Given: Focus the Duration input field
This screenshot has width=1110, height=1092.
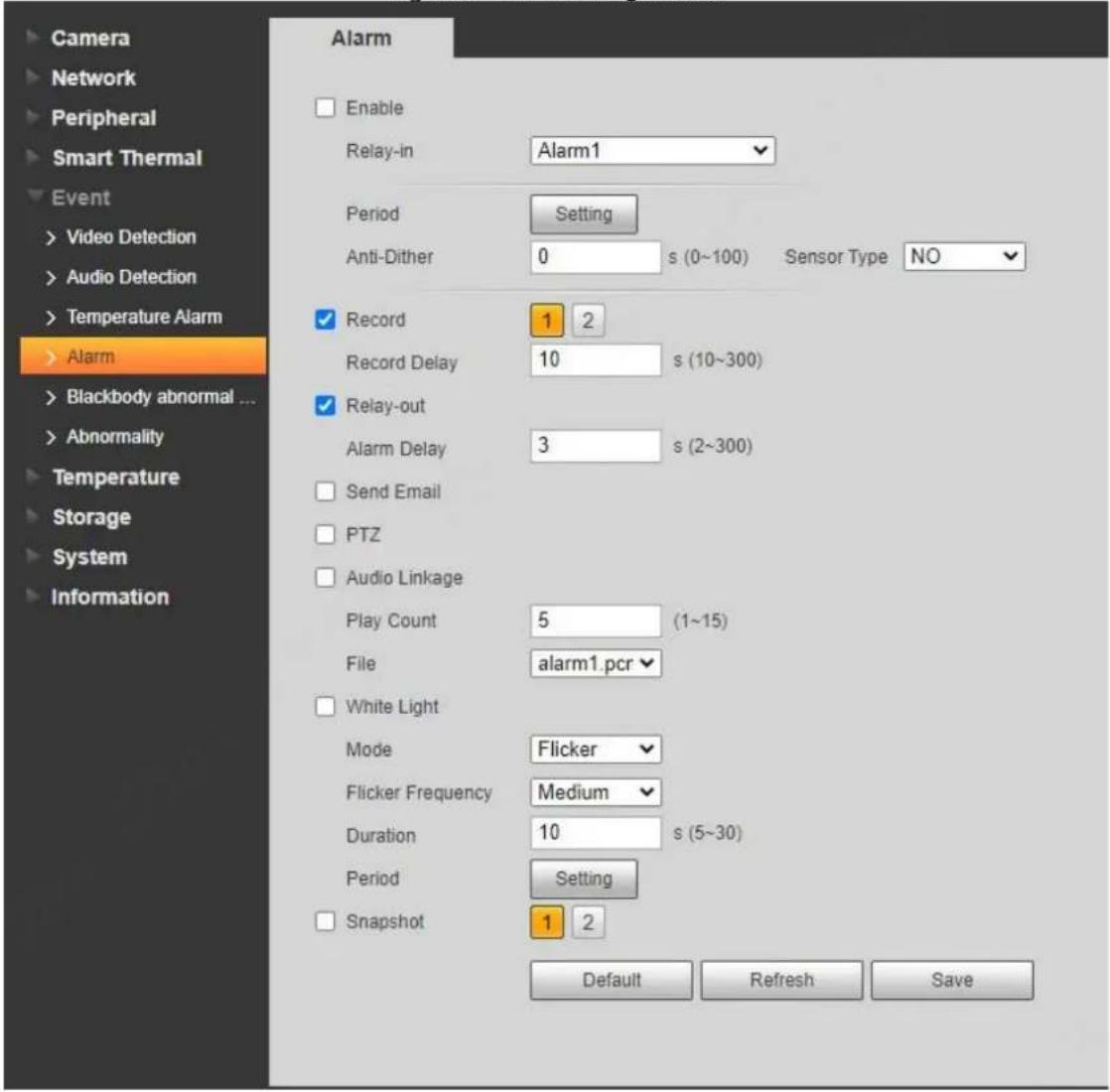Looking at the screenshot, I should tap(596, 833).
